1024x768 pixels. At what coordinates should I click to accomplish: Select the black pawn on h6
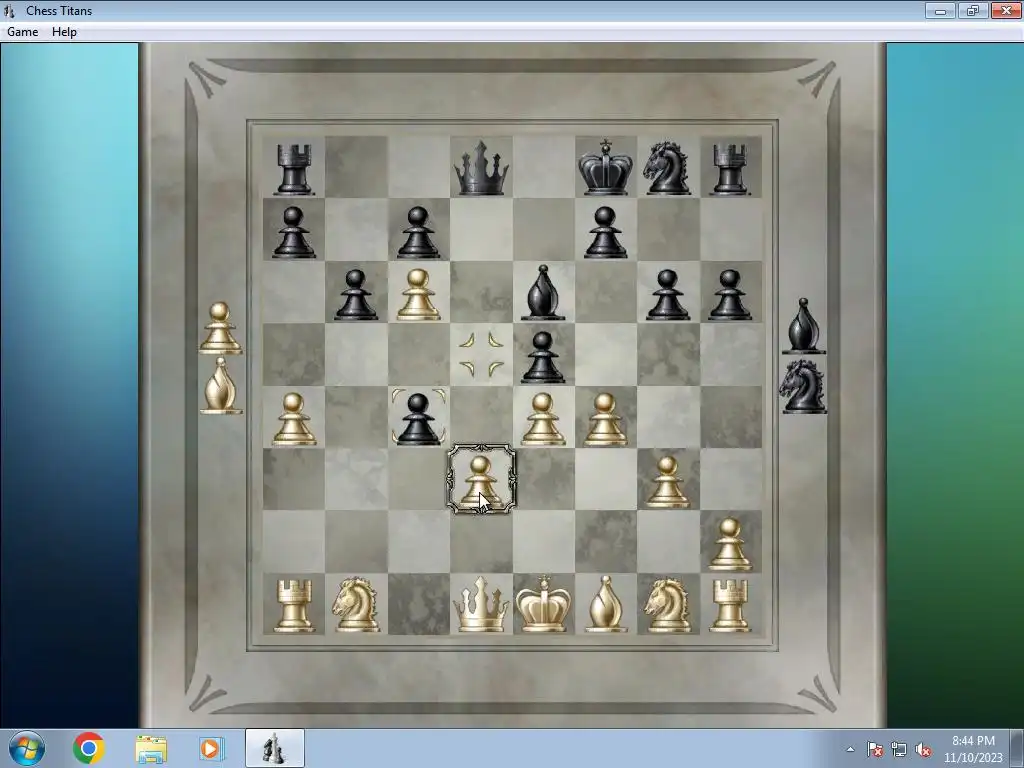[730, 295]
